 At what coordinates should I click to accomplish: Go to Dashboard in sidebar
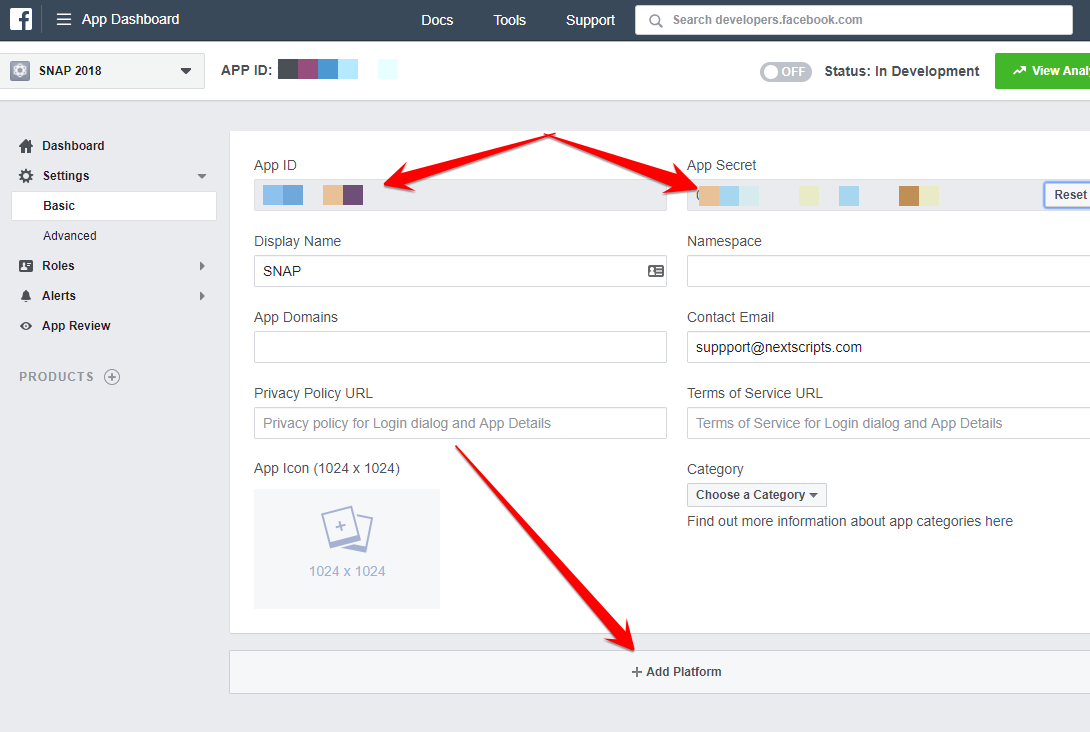click(73, 146)
